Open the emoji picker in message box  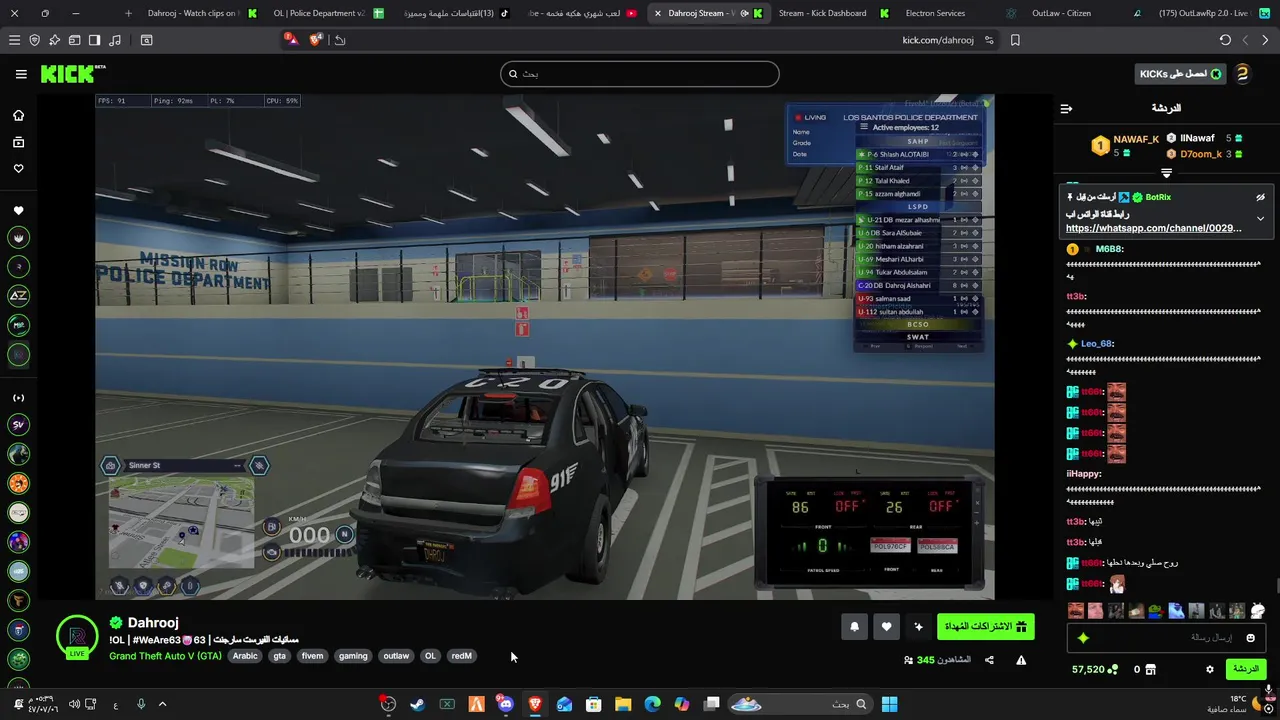pyautogui.click(x=1250, y=638)
